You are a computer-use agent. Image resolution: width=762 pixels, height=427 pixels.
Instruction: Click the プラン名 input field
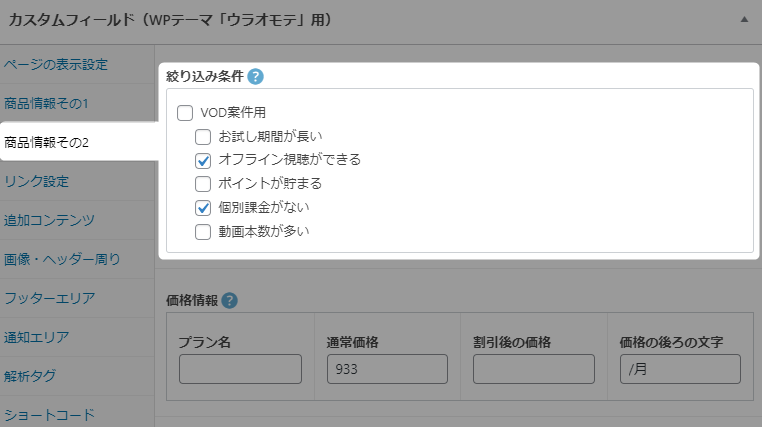(x=240, y=369)
